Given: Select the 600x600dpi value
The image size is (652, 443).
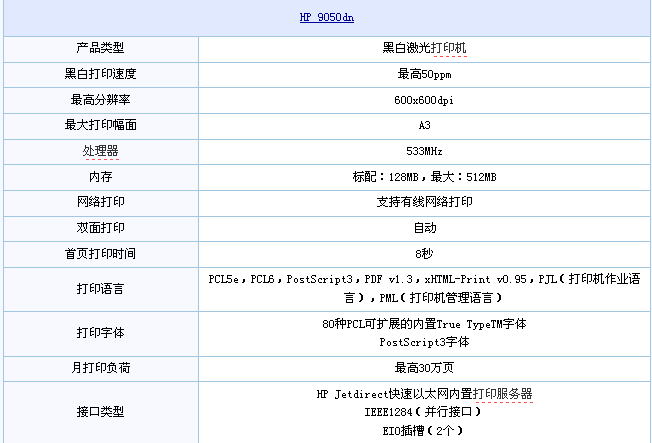Looking at the screenshot, I should coord(424,100).
